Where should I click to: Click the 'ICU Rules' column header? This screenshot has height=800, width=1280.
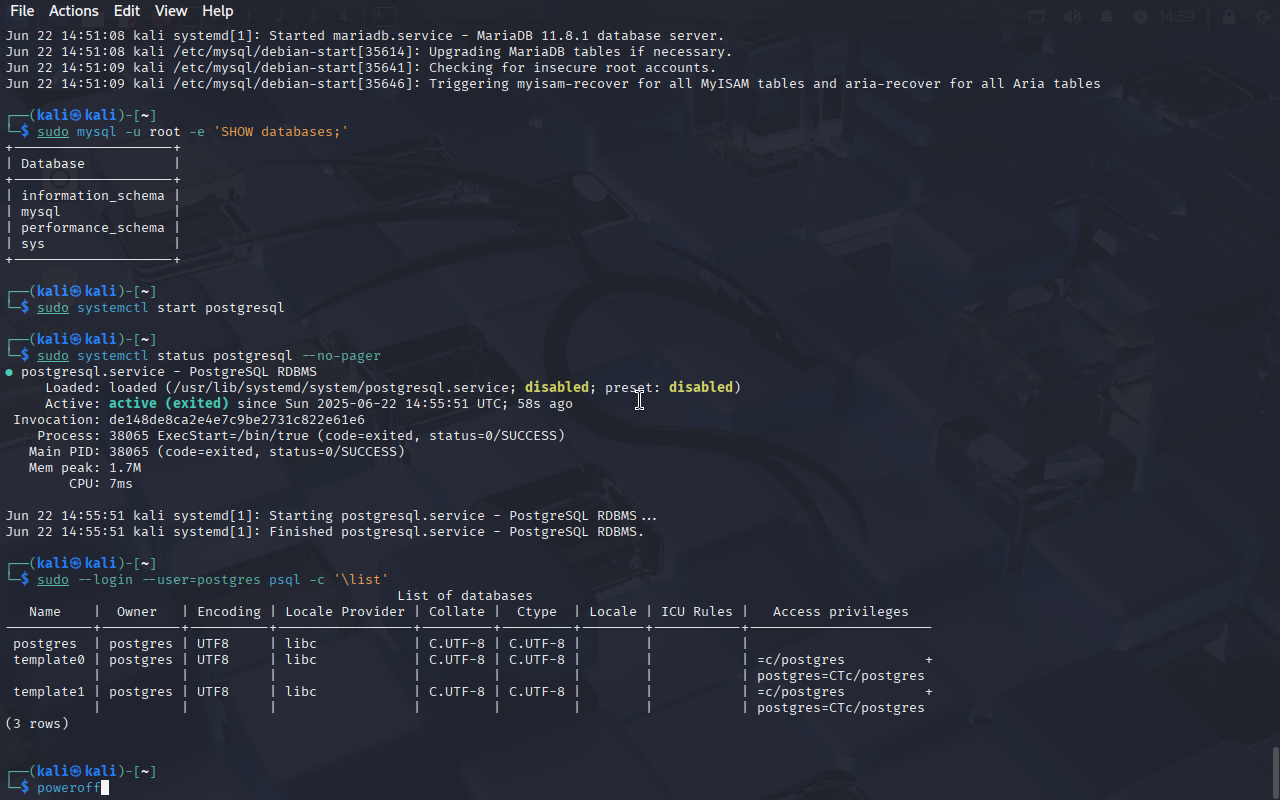click(x=697, y=612)
